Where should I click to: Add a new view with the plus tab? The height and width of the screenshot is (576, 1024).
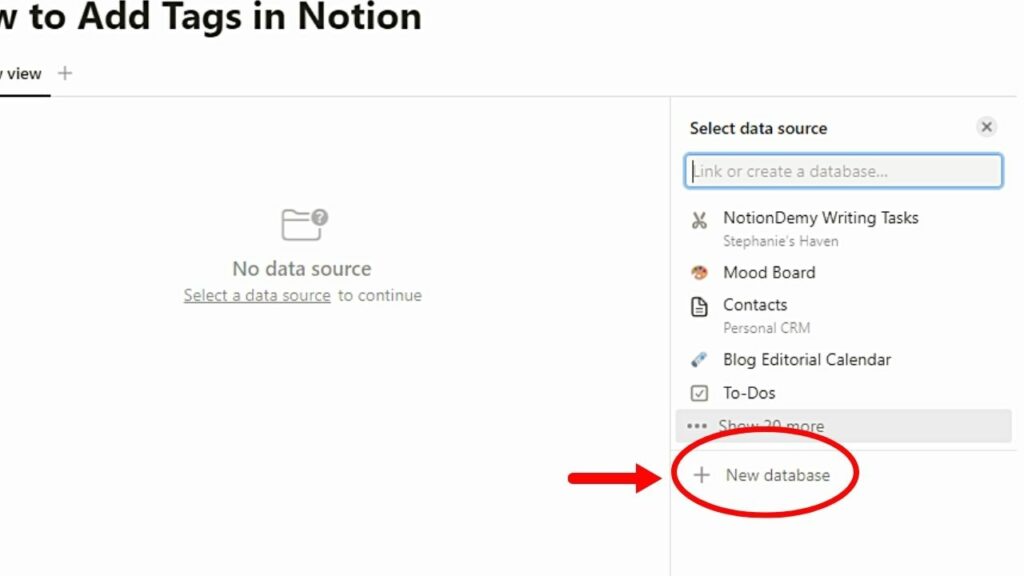[x=64, y=73]
